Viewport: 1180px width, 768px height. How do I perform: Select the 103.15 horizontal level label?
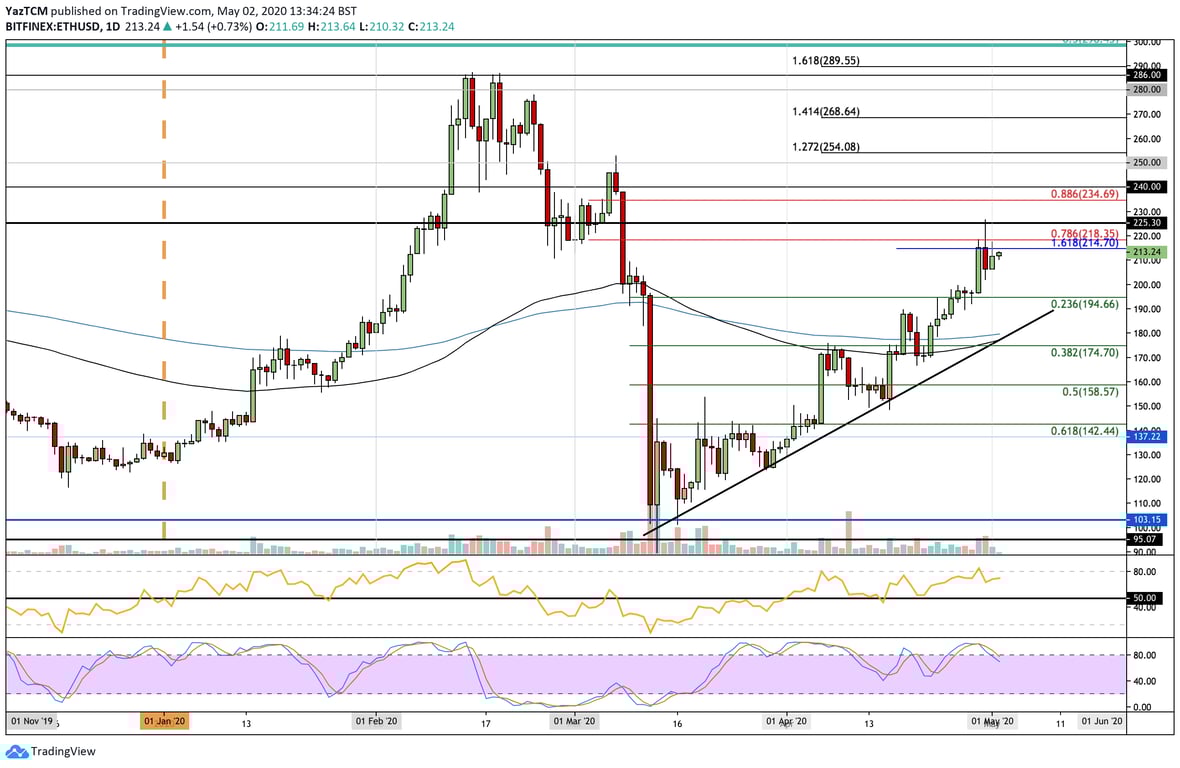click(x=1145, y=519)
